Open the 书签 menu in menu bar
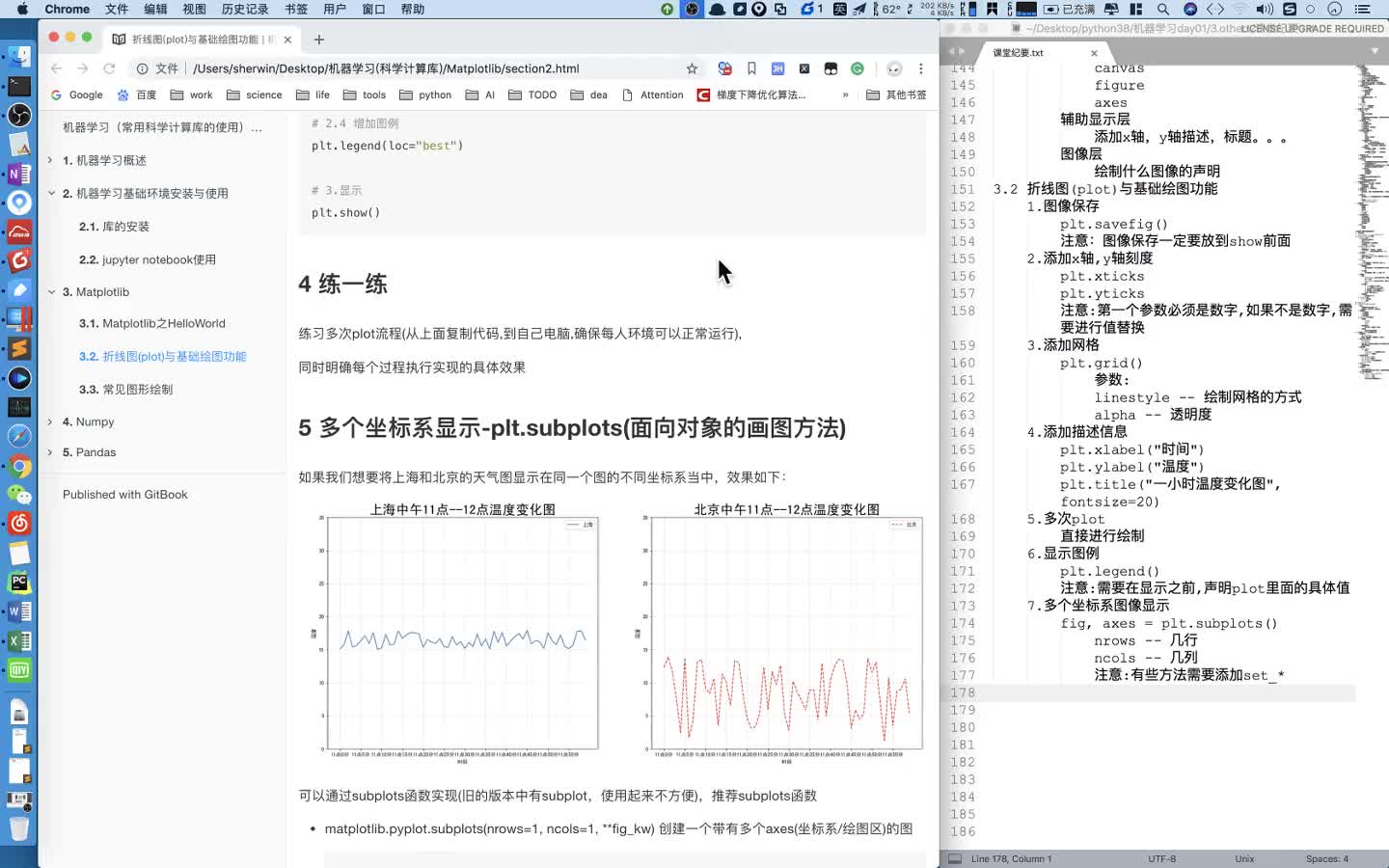 tap(296, 9)
